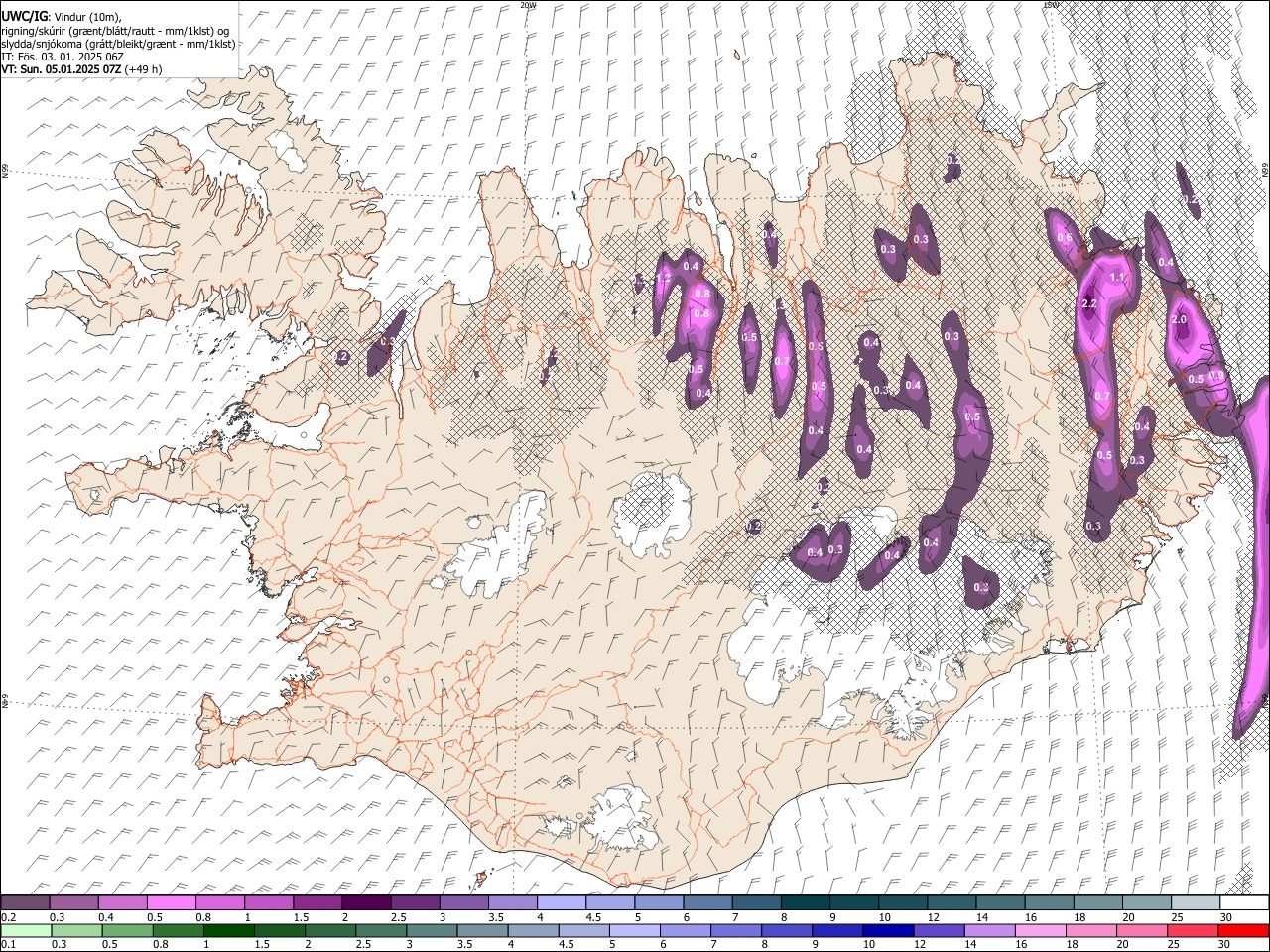Click the '2.2' precipitation value on the map
Screen dimensions: 1270x952
coord(1088,303)
